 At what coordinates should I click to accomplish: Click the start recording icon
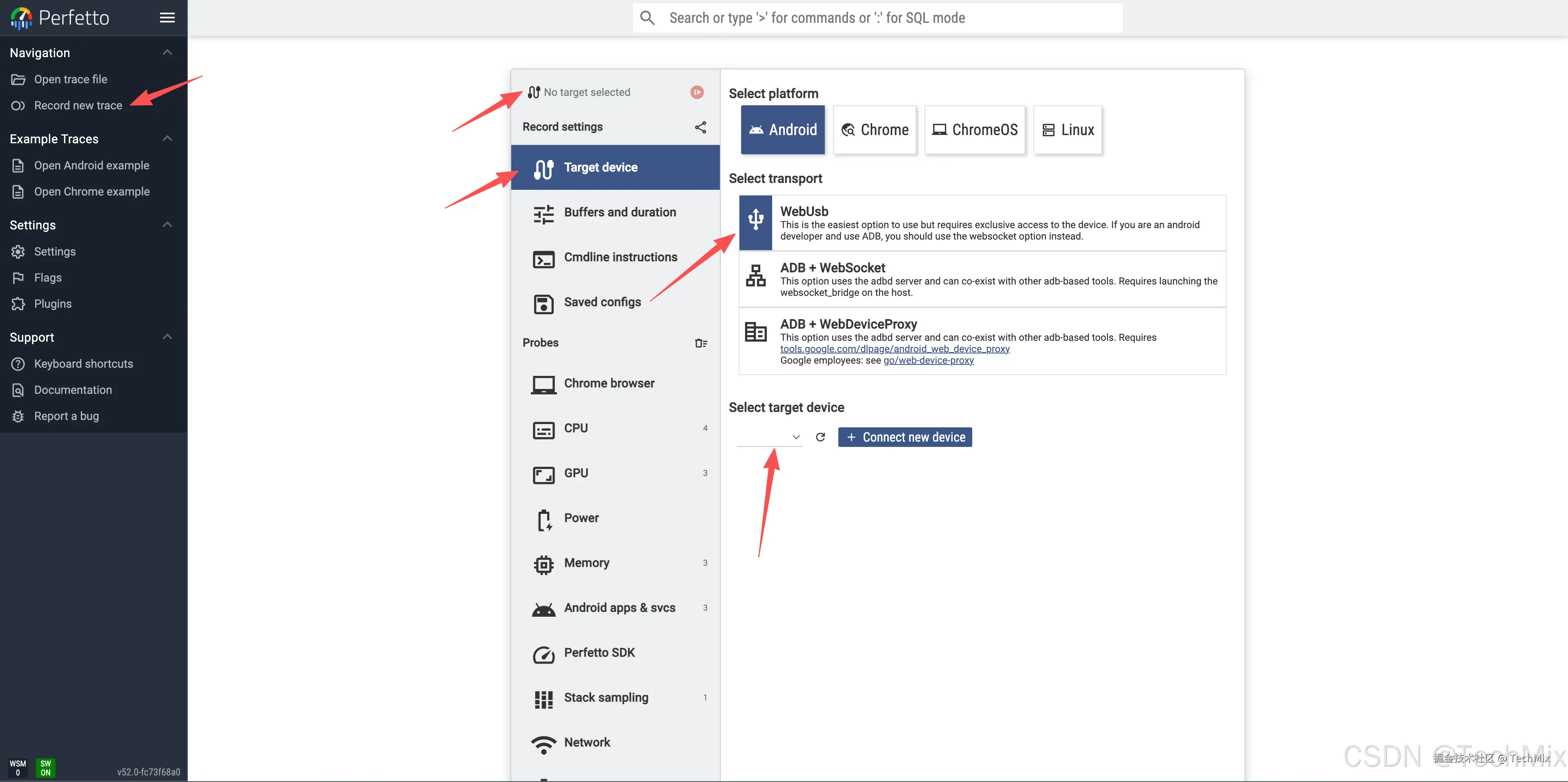(697, 92)
